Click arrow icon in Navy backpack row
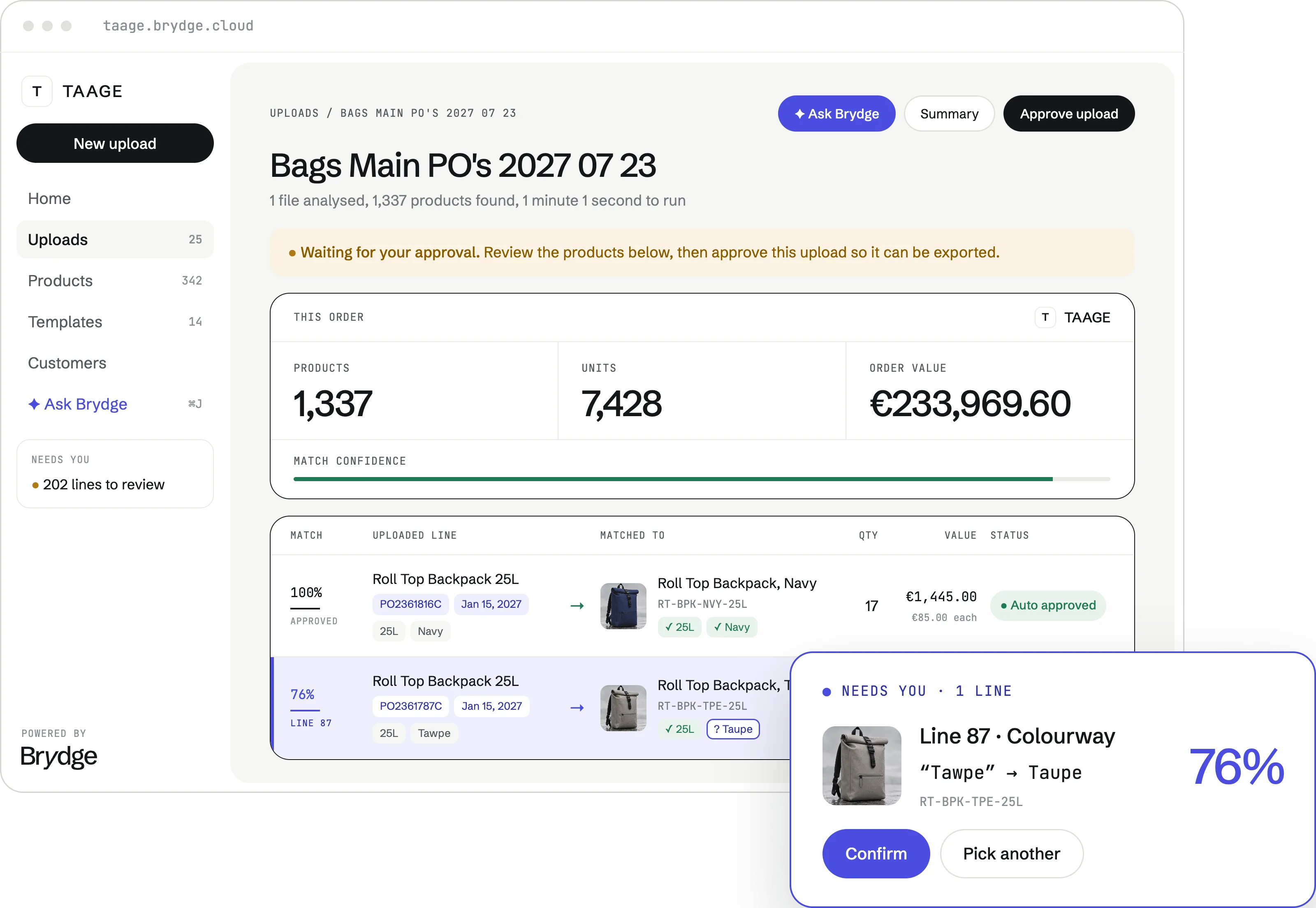This screenshot has width=1316, height=908. pyautogui.click(x=577, y=606)
